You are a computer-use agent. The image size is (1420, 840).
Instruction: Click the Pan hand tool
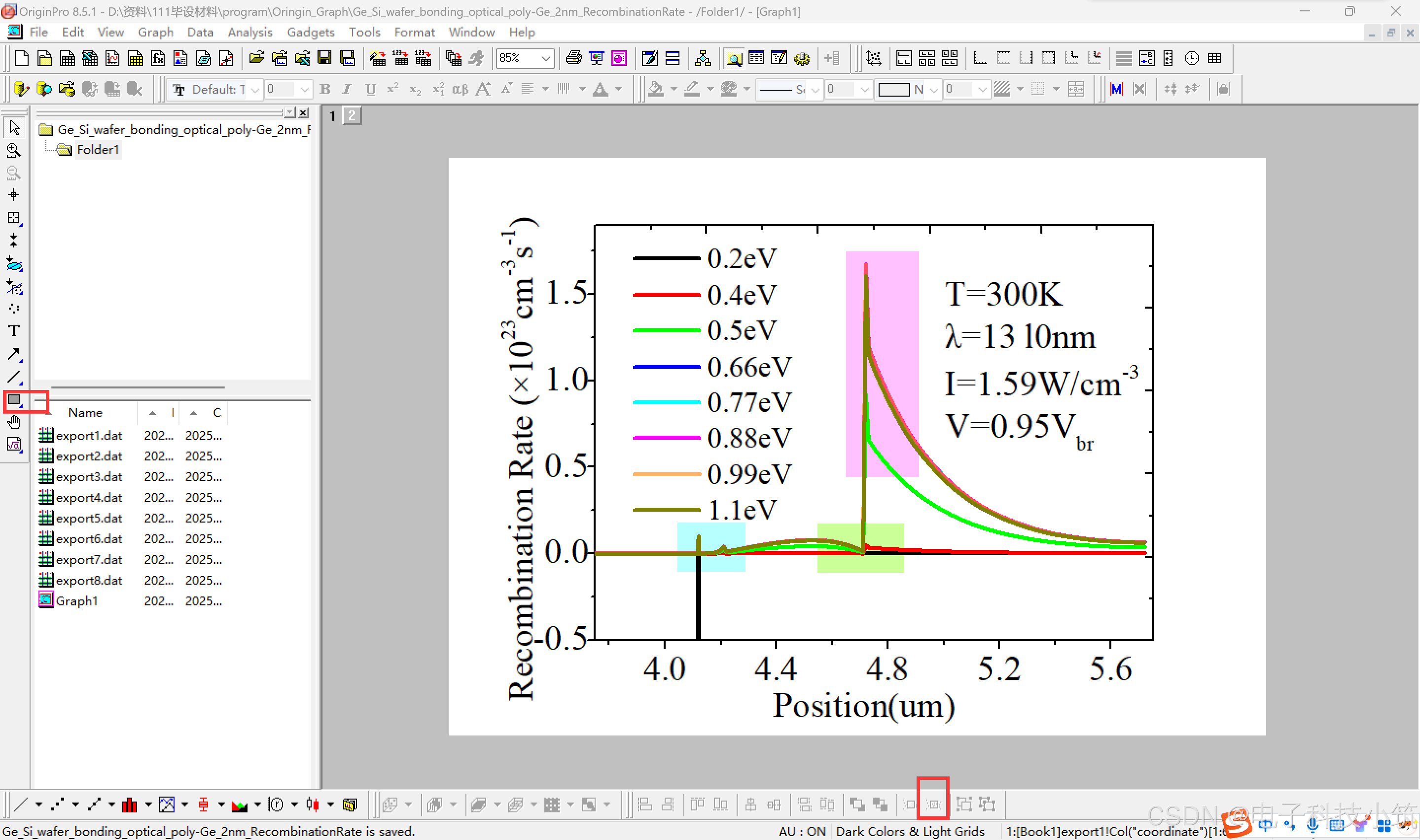coord(14,422)
